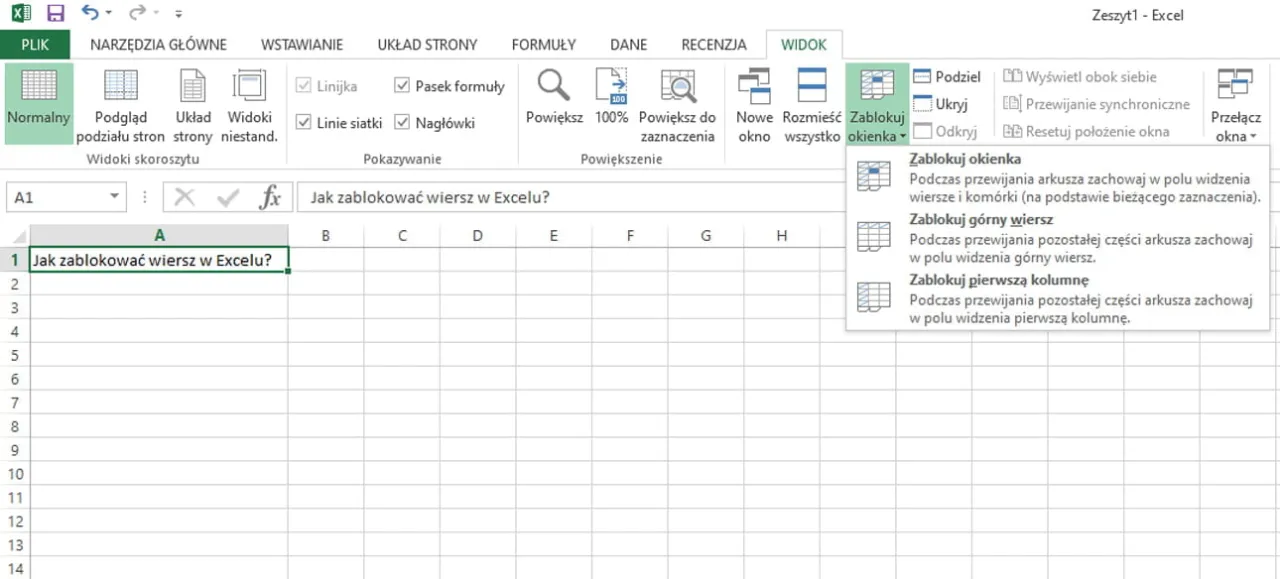Uncheck the Linie siatki checkbox
The image size is (1280, 579).
[x=304, y=123]
